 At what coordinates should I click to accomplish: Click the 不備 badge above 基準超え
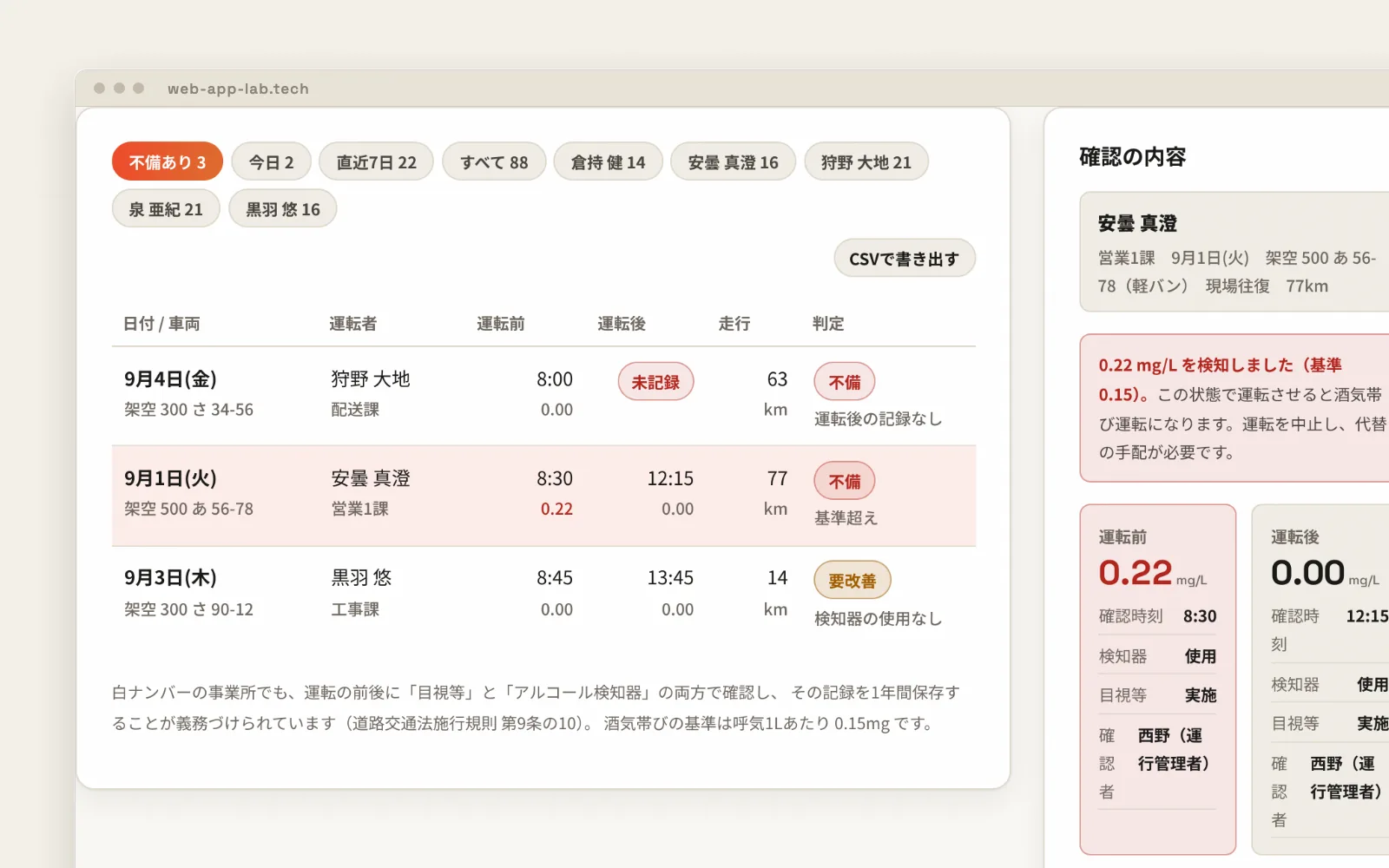pyautogui.click(x=845, y=480)
